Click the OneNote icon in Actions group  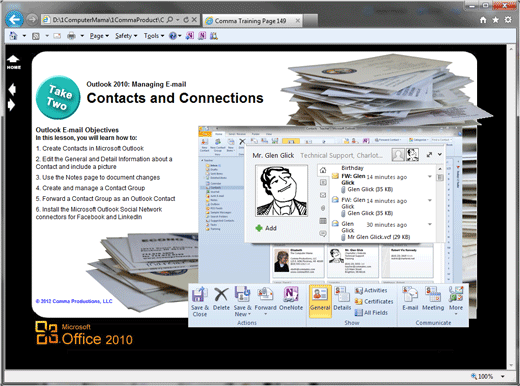pos(291,299)
